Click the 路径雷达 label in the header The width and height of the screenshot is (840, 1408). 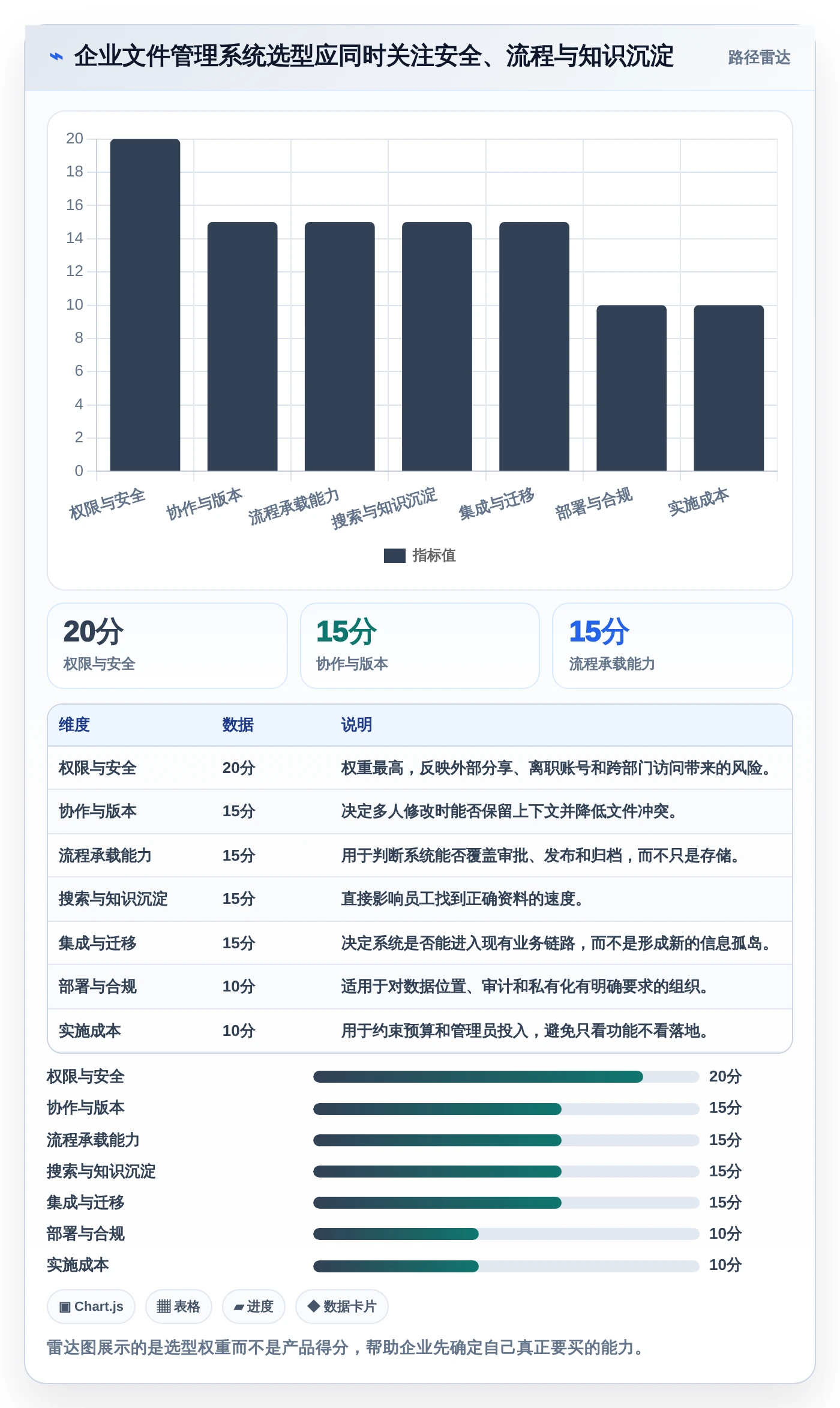coord(759,58)
